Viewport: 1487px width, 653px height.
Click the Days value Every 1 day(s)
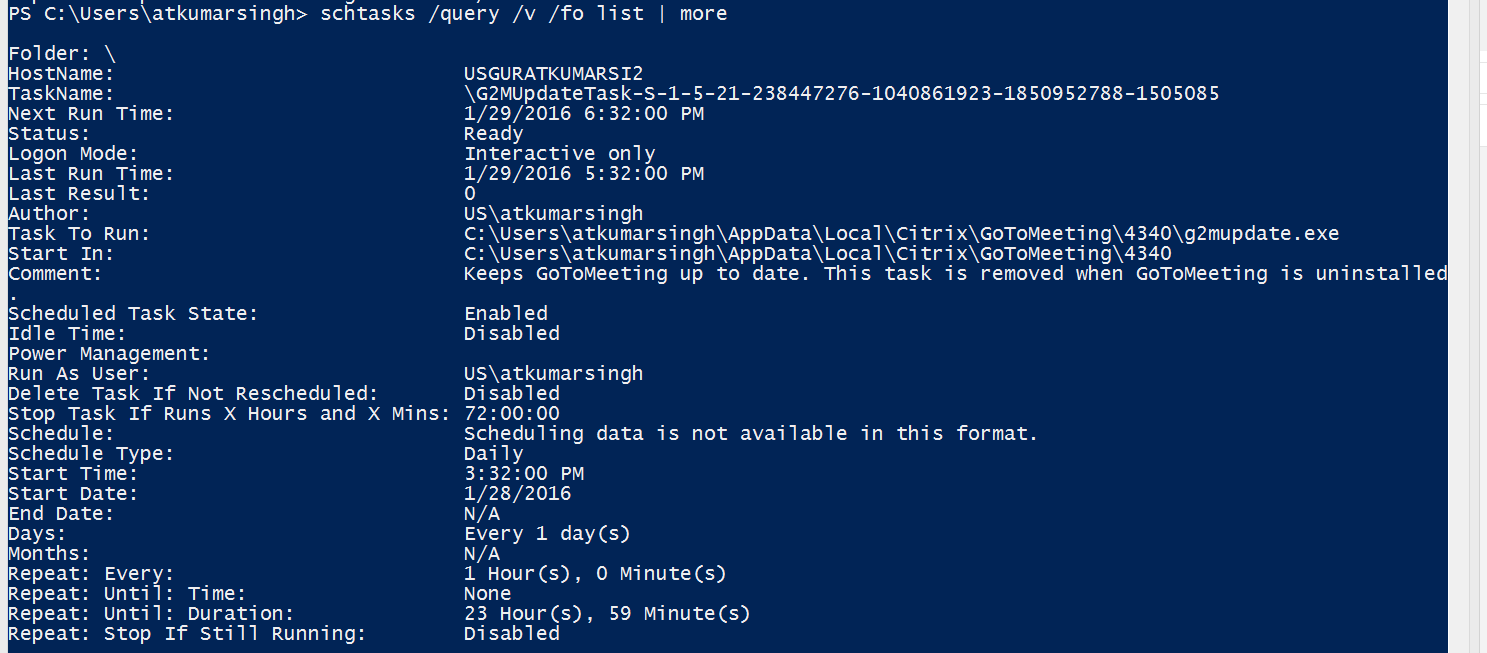(547, 533)
